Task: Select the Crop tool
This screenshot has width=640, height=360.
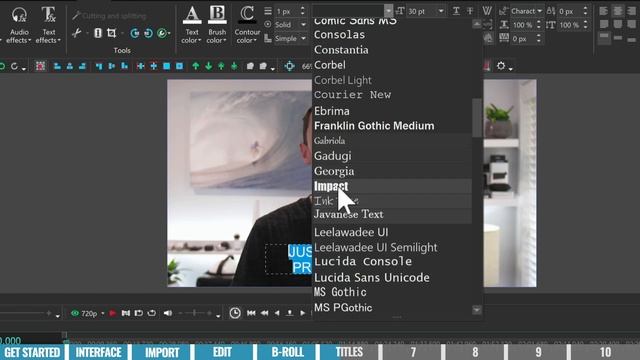Action: tap(111, 33)
